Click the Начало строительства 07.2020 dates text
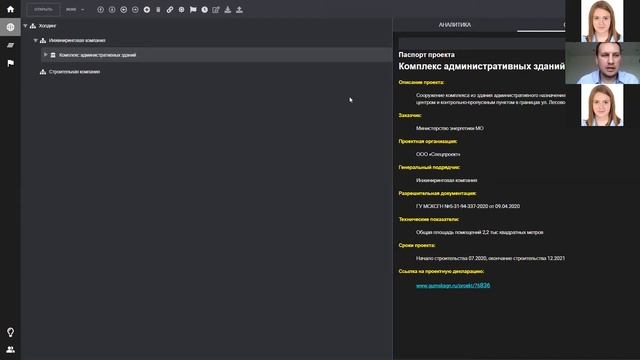Viewport: 640px width, 360px height. click(x=490, y=258)
